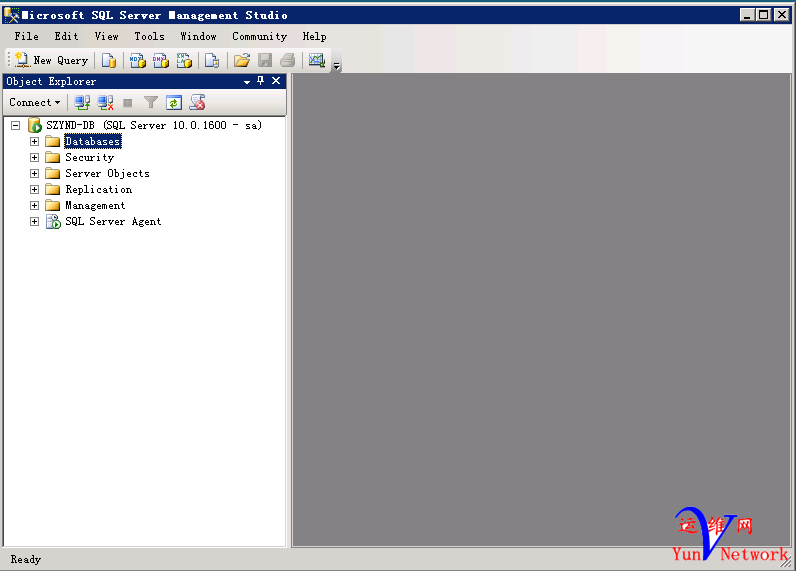Select the Server Objects tree label
The image size is (796, 571).
107,174
